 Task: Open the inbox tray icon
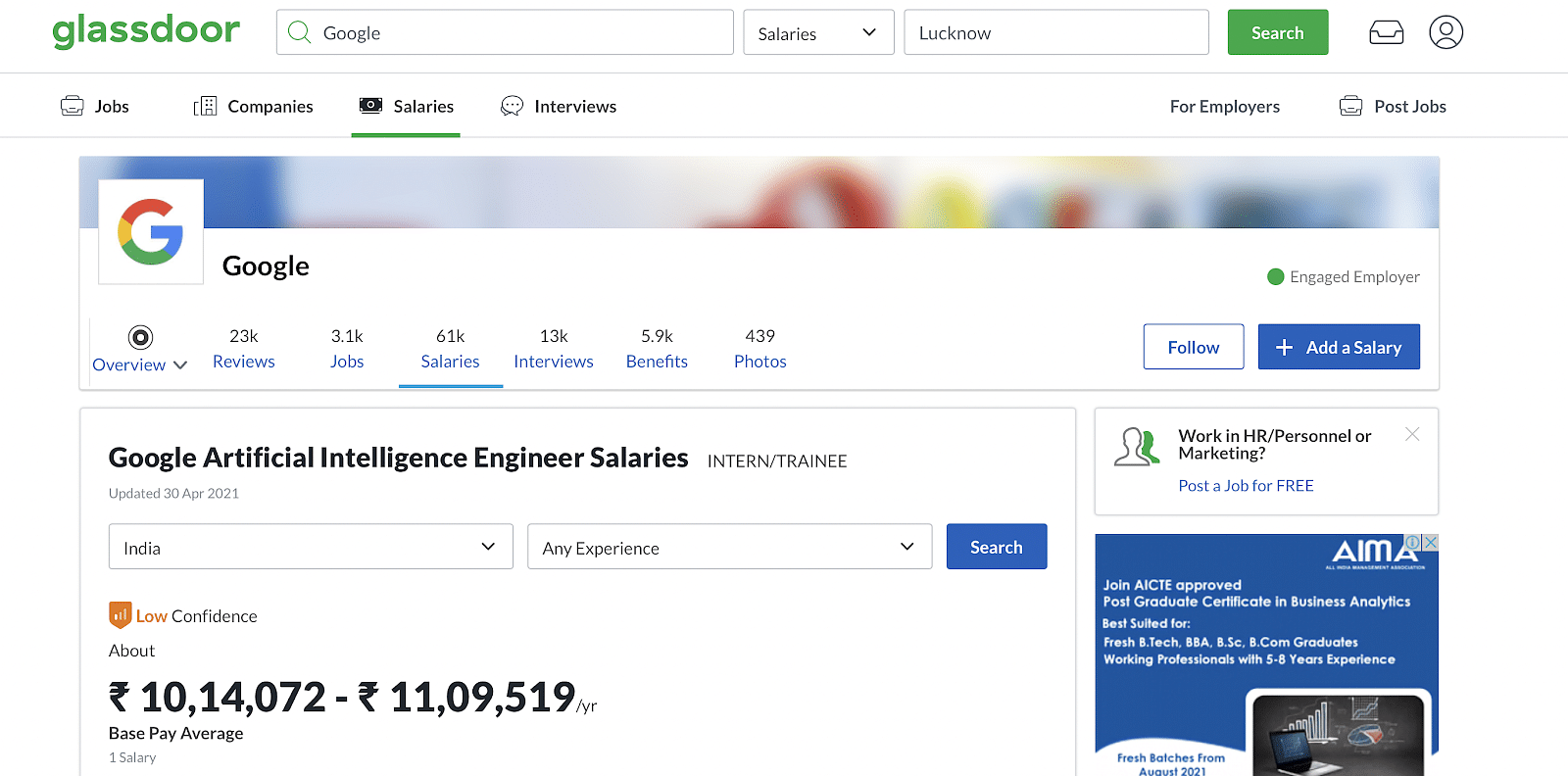click(1386, 32)
